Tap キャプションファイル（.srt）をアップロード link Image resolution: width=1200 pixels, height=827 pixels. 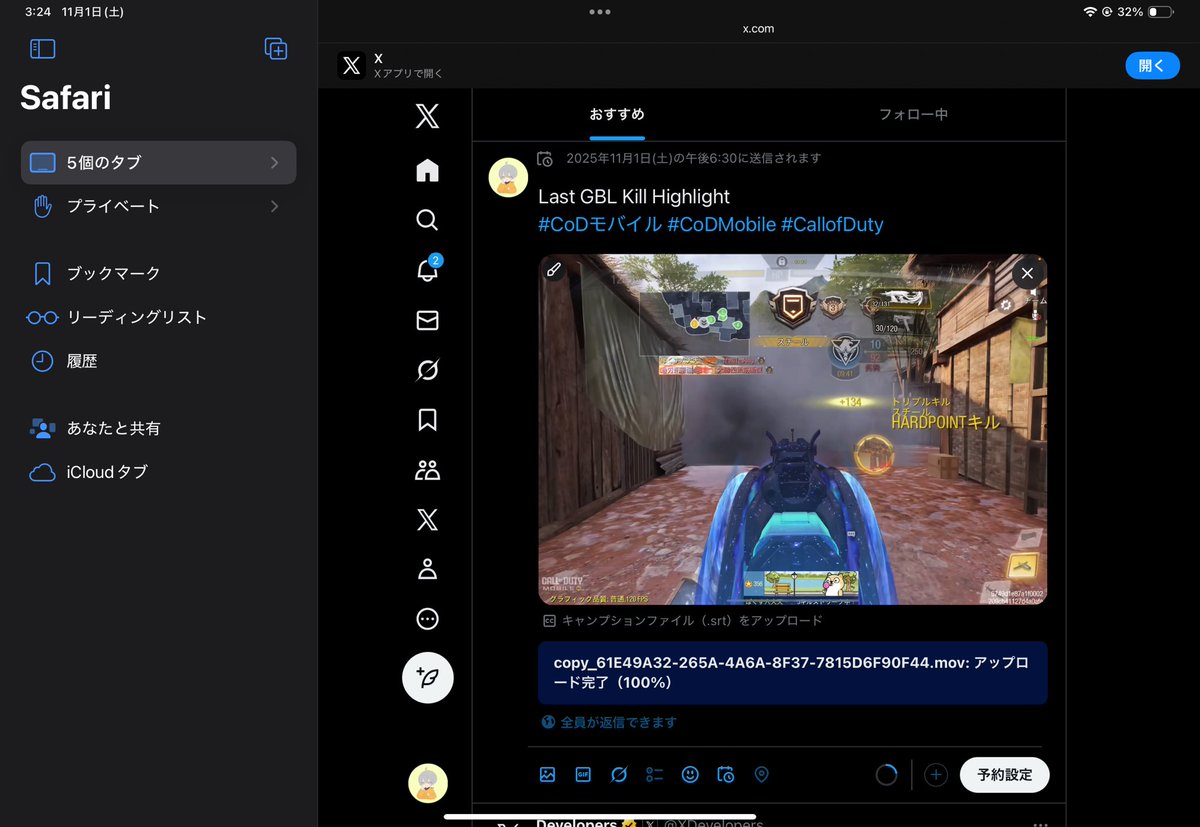[x=683, y=621]
